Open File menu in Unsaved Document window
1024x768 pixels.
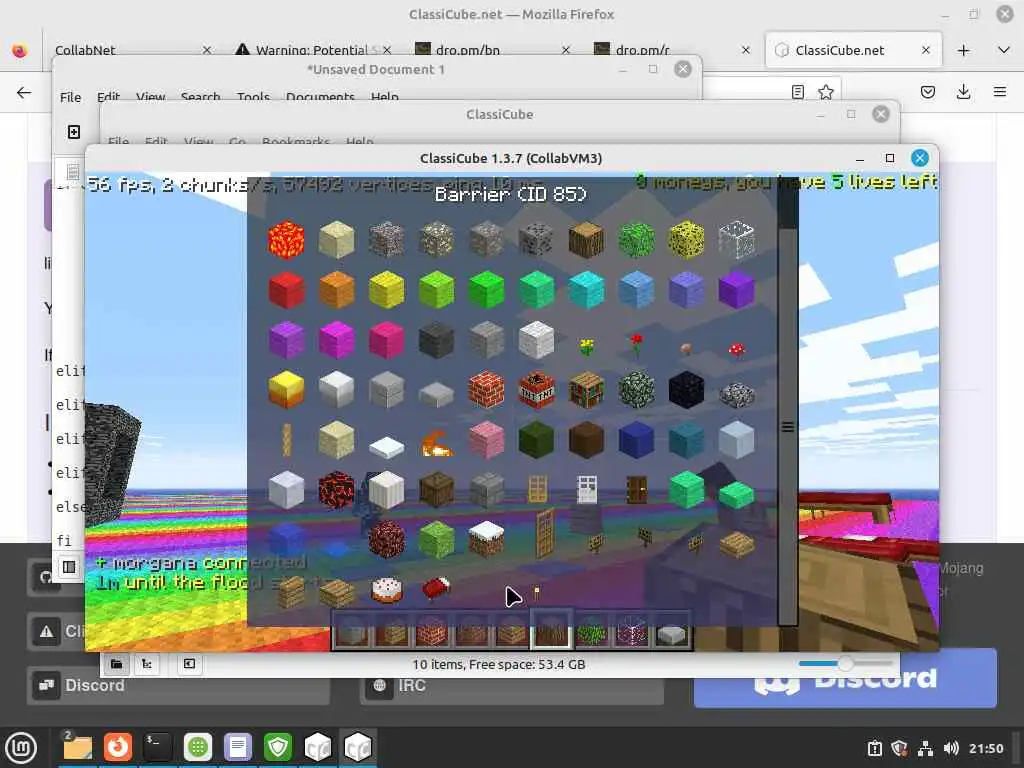tap(71, 97)
